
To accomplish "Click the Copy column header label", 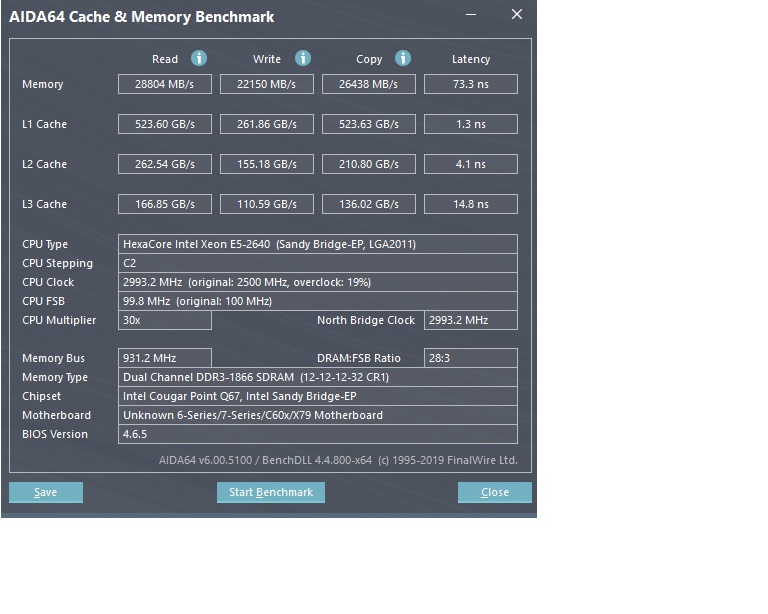I will tap(369, 59).
